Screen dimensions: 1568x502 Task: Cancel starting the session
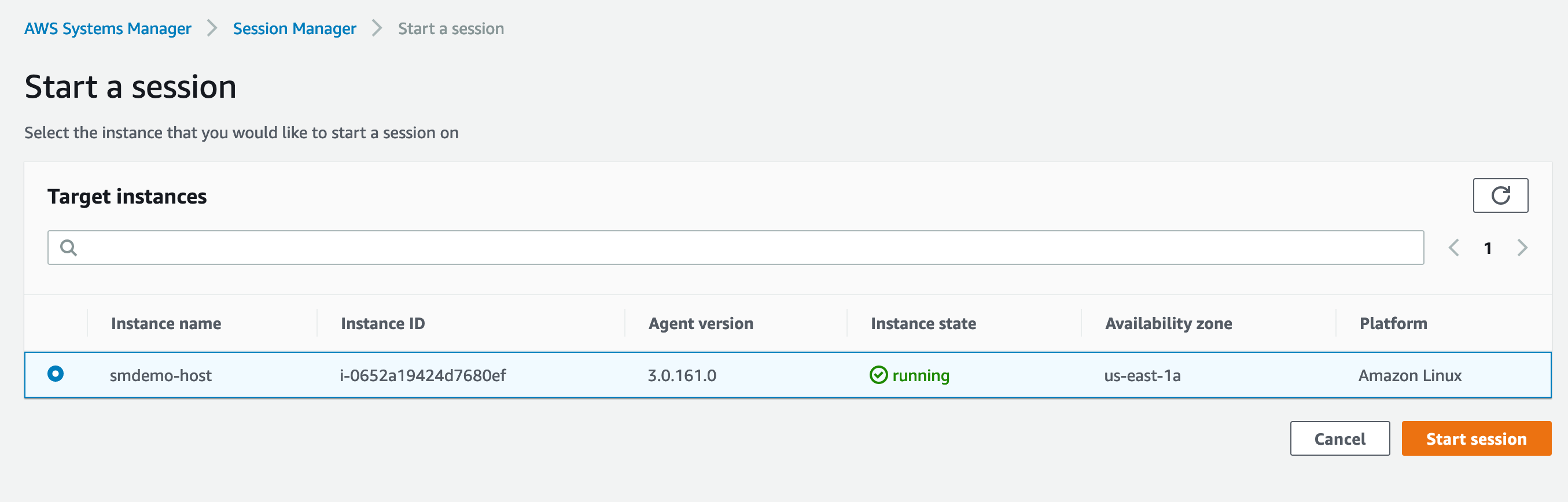point(1339,439)
